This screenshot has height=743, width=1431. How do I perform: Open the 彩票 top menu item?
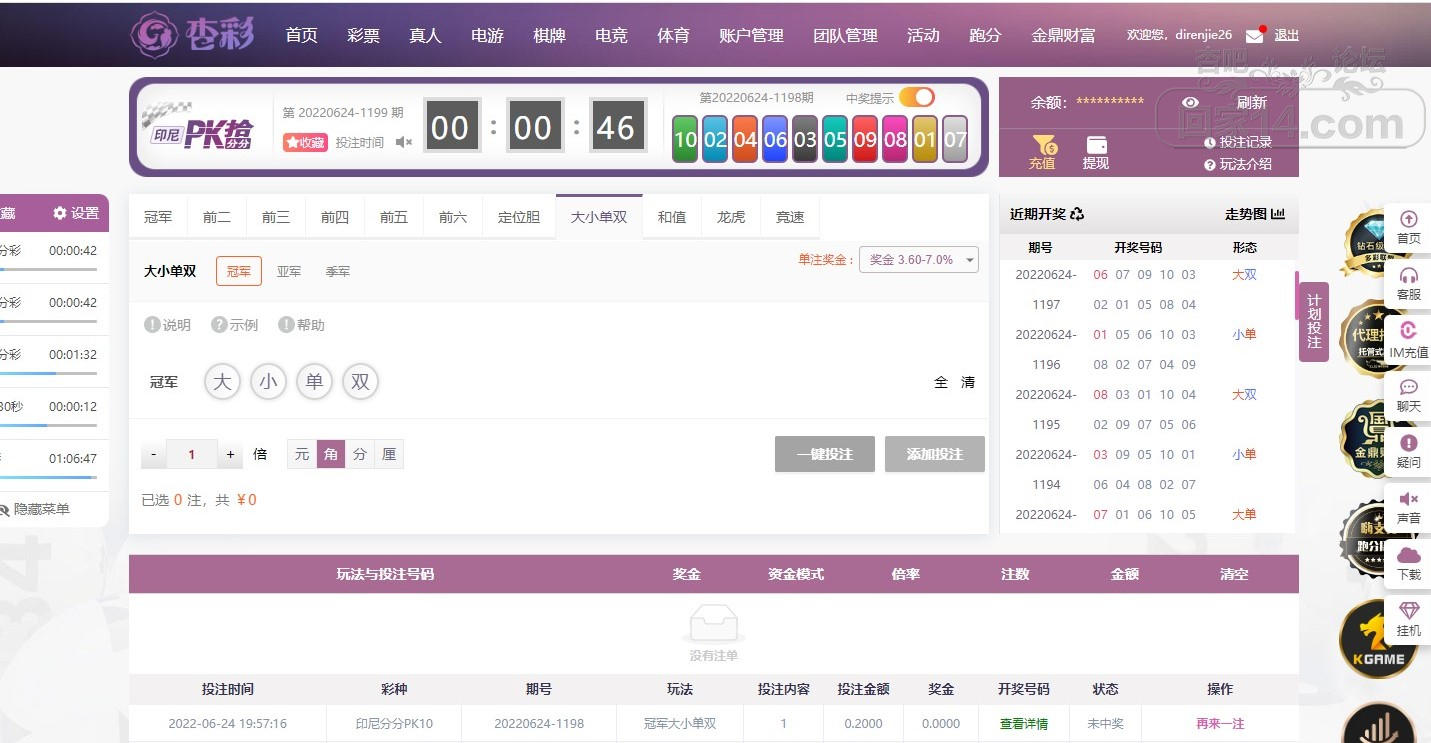[x=363, y=35]
